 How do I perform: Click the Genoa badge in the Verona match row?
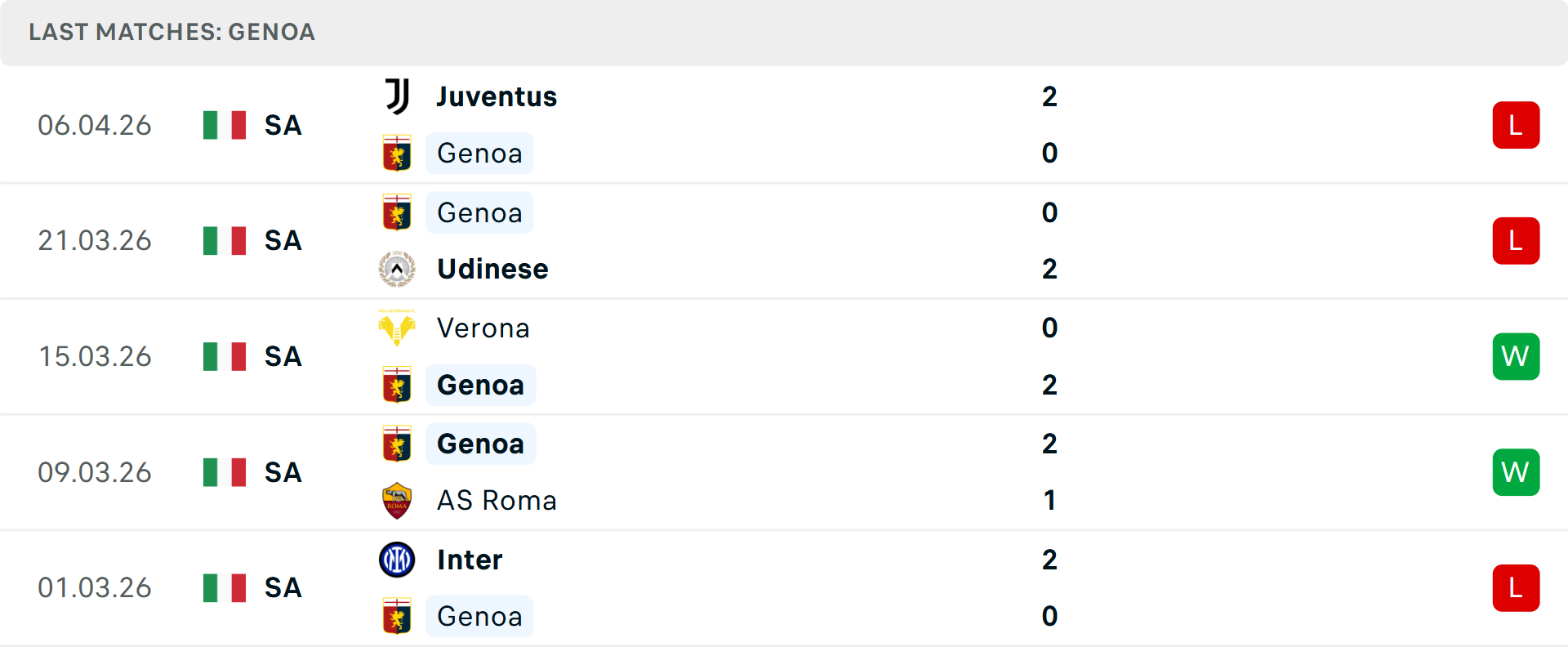397,384
